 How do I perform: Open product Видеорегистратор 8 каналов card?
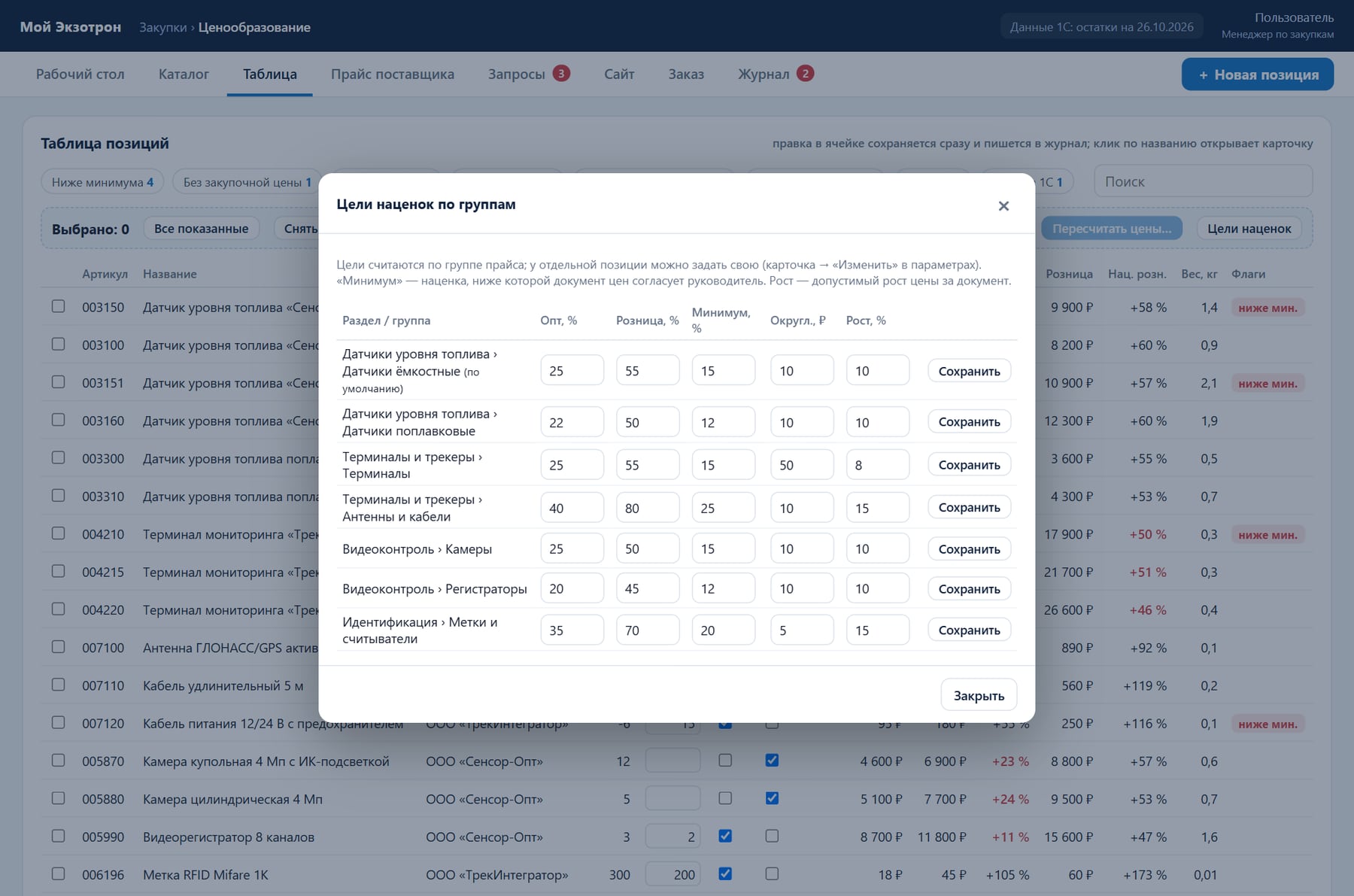[229, 837]
